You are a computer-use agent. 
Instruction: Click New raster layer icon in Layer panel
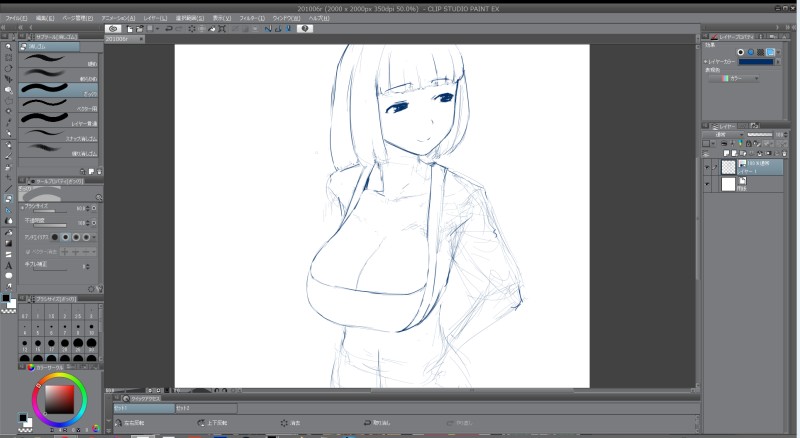(727, 153)
